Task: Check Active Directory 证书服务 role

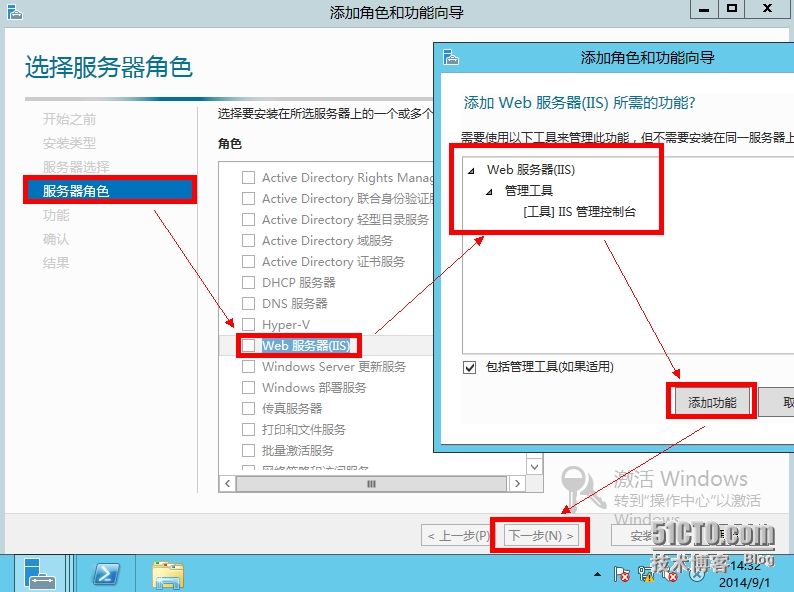Action: point(248,261)
